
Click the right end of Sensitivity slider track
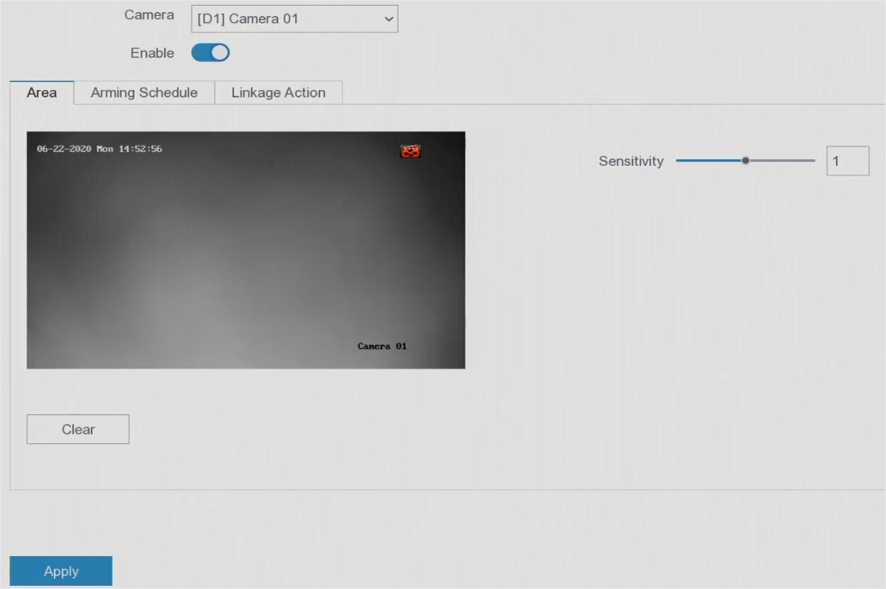812,160
